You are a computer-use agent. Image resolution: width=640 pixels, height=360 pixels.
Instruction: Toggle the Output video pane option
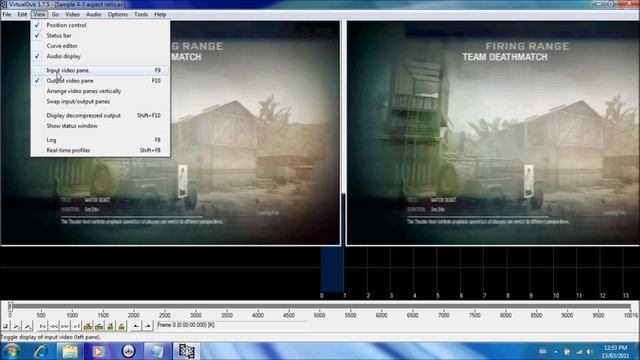100,80
